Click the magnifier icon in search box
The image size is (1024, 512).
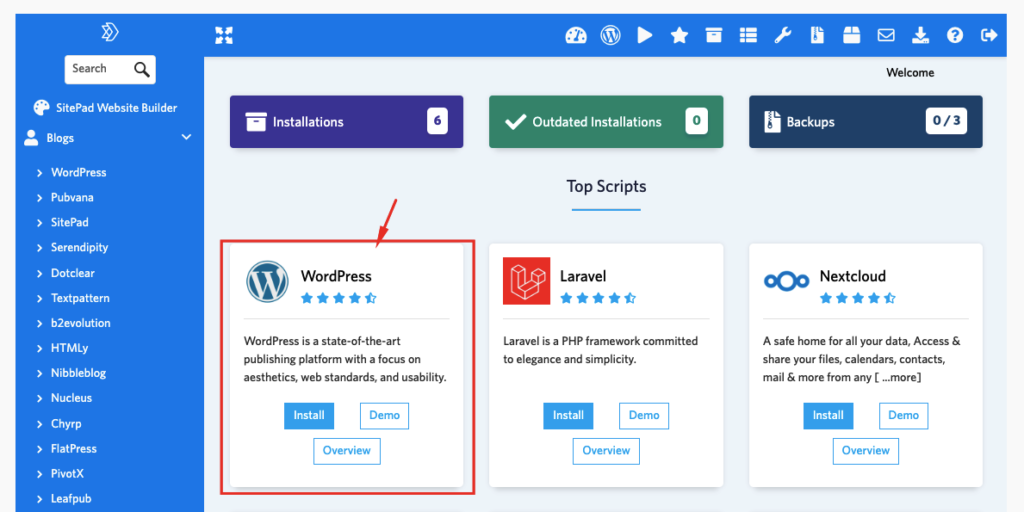click(142, 69)
